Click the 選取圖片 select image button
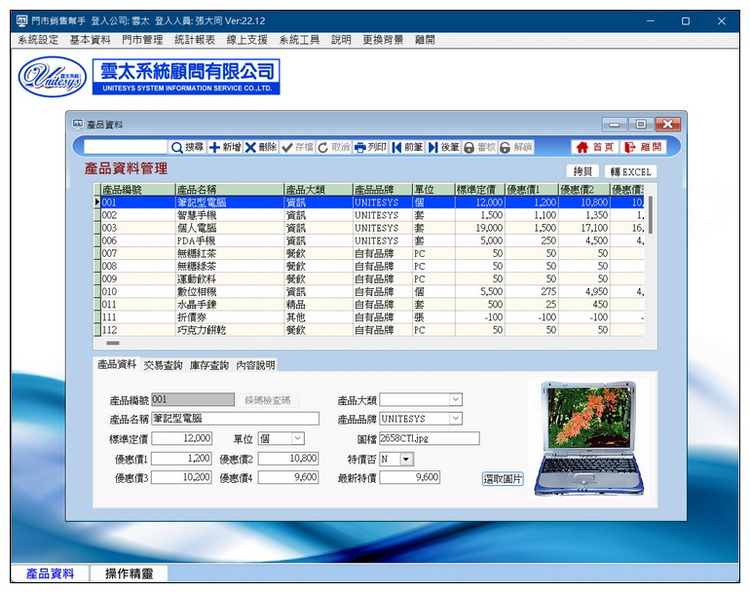The width and height of the screenshot is (750, 593). point(502,478)
